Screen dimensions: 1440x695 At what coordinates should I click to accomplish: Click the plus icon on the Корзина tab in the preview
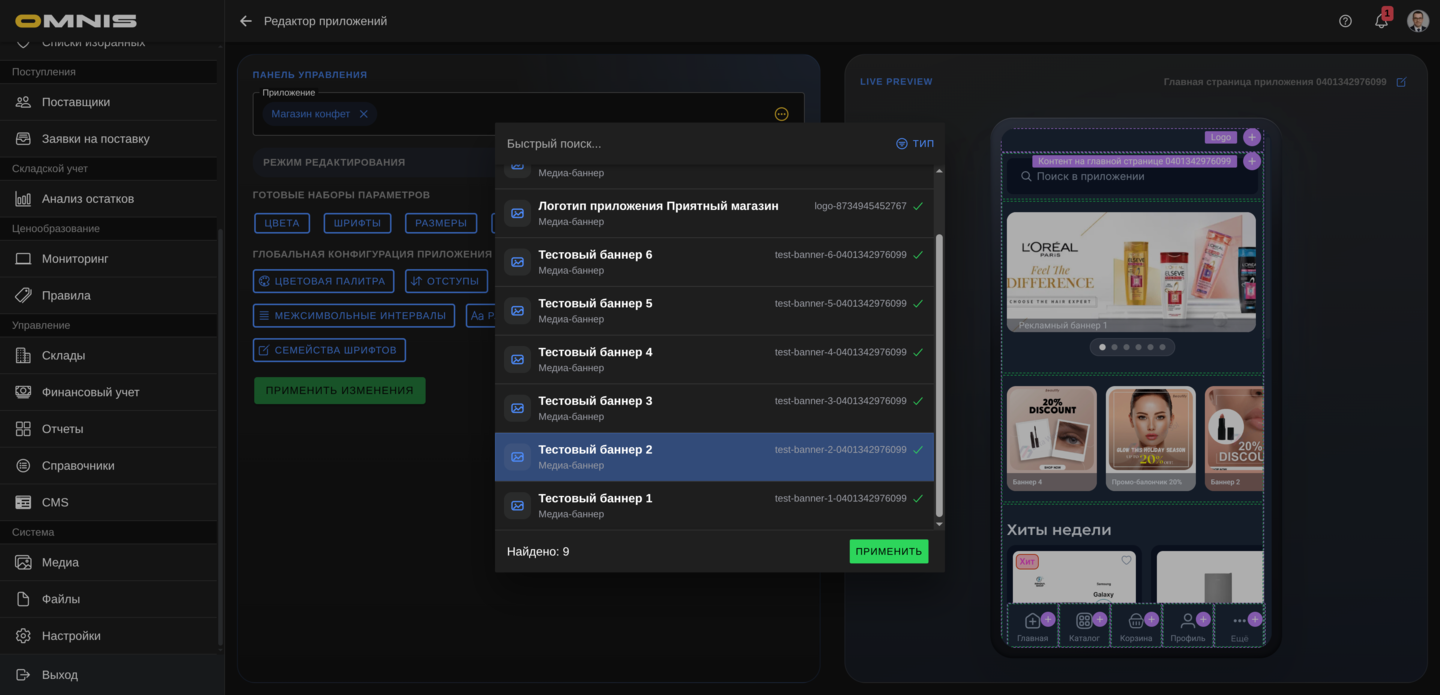click(1151, 619)
